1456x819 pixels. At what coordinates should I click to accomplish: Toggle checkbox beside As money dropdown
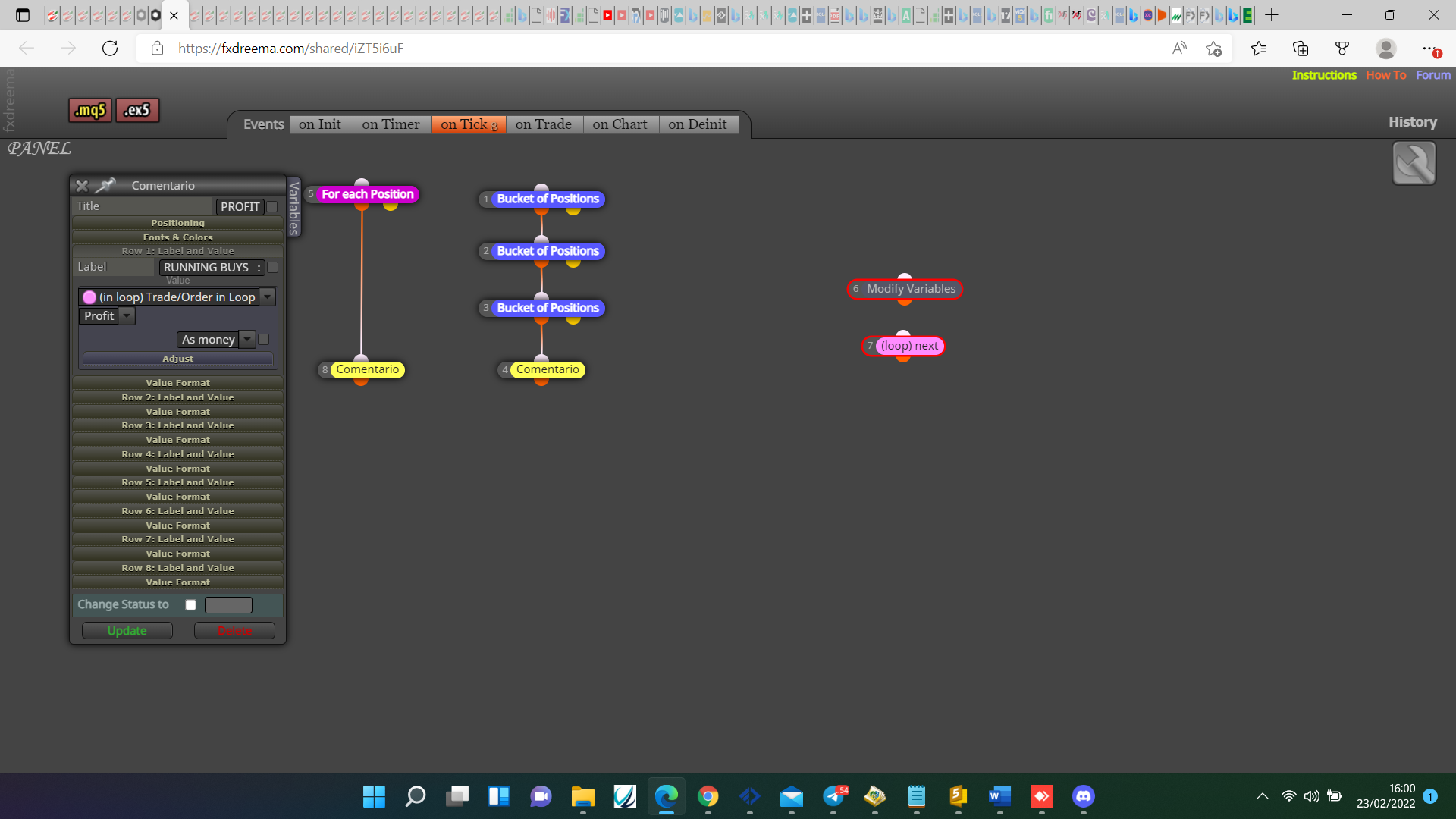264,339
